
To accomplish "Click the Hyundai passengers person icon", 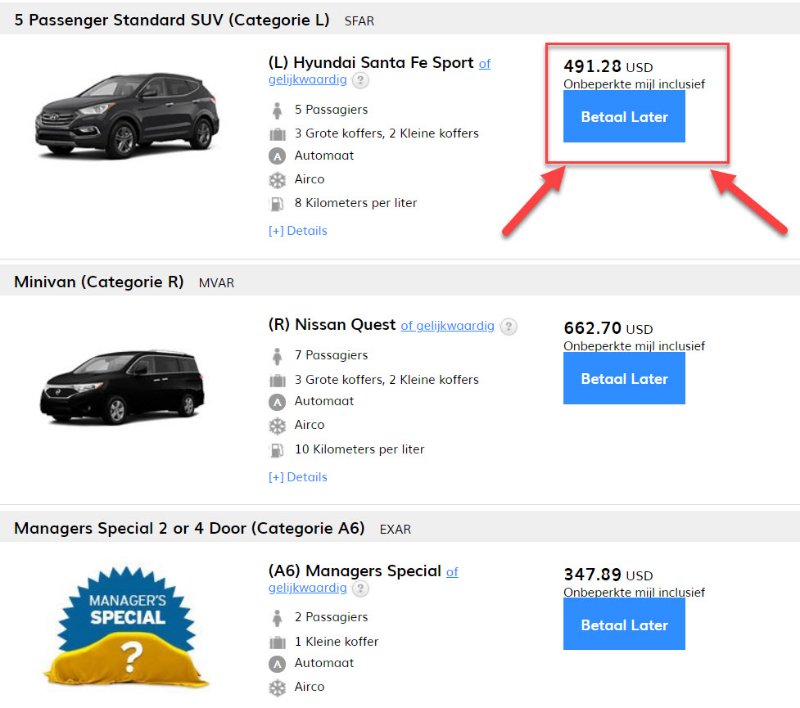I will tap(277, 110).
